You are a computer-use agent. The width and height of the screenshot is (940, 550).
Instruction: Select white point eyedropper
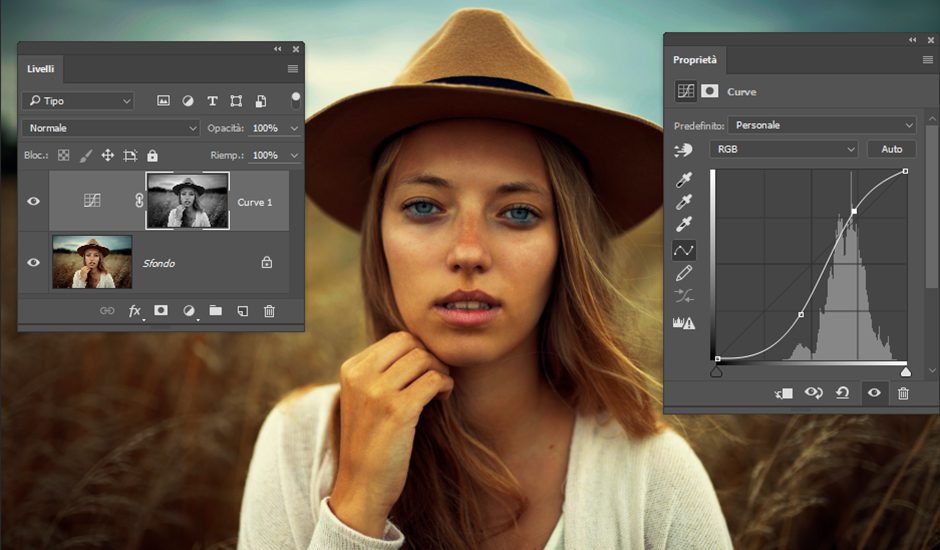(x=683, y=224)
